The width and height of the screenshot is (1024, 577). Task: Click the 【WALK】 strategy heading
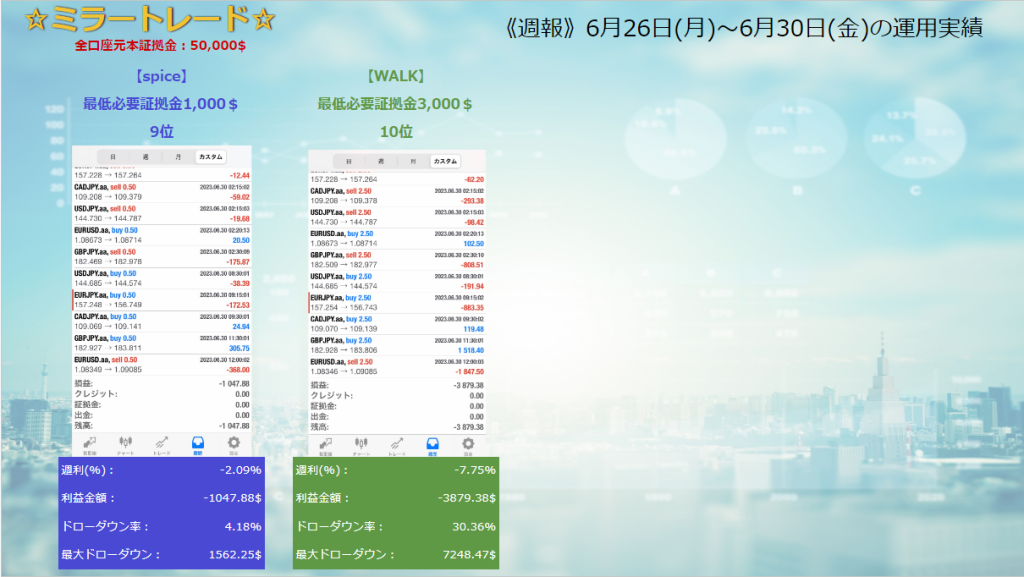point(396,75)
